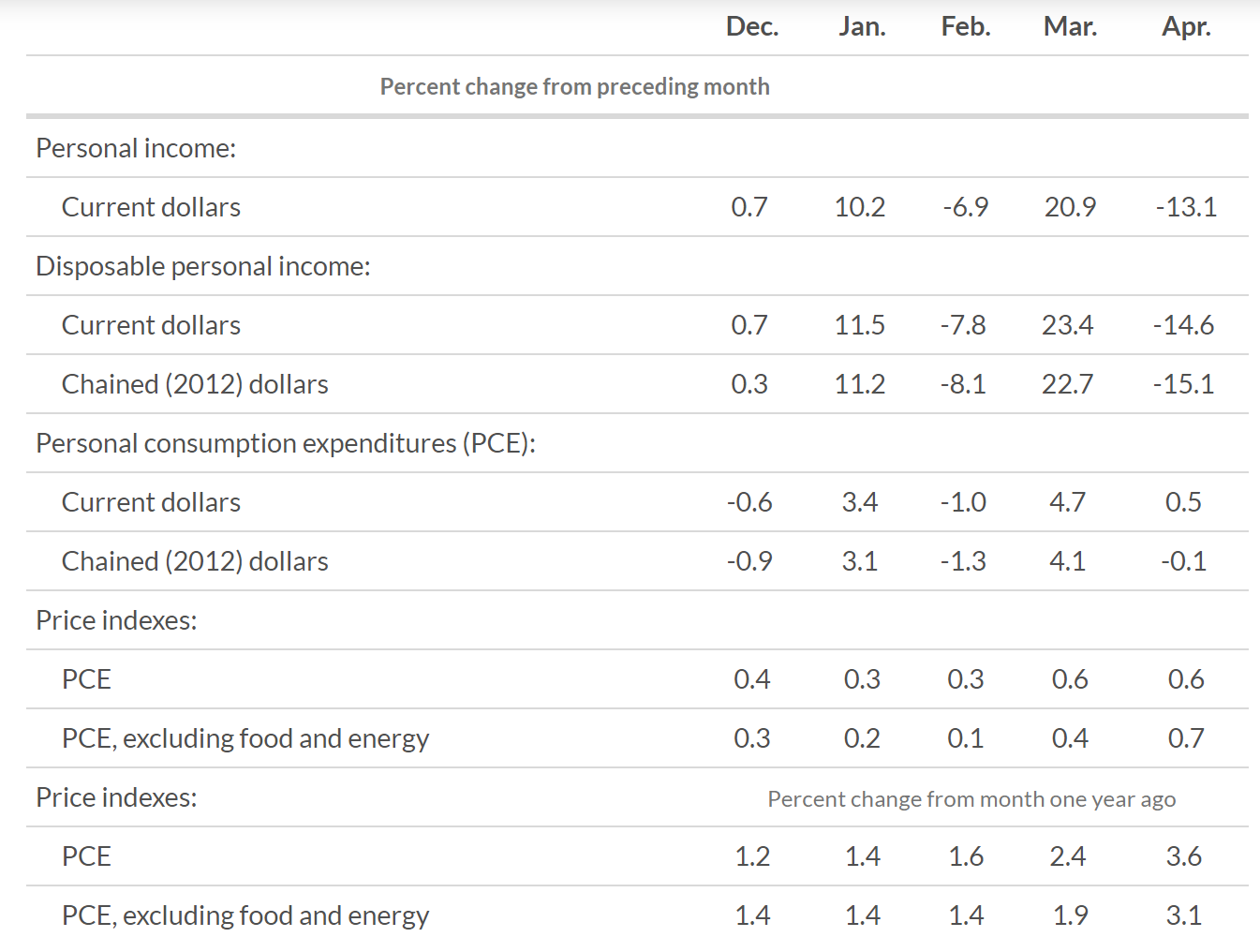Select the Apr. column header
Image resolution: width=1260 pixels, height=952 pixels.
[1186, 26]
